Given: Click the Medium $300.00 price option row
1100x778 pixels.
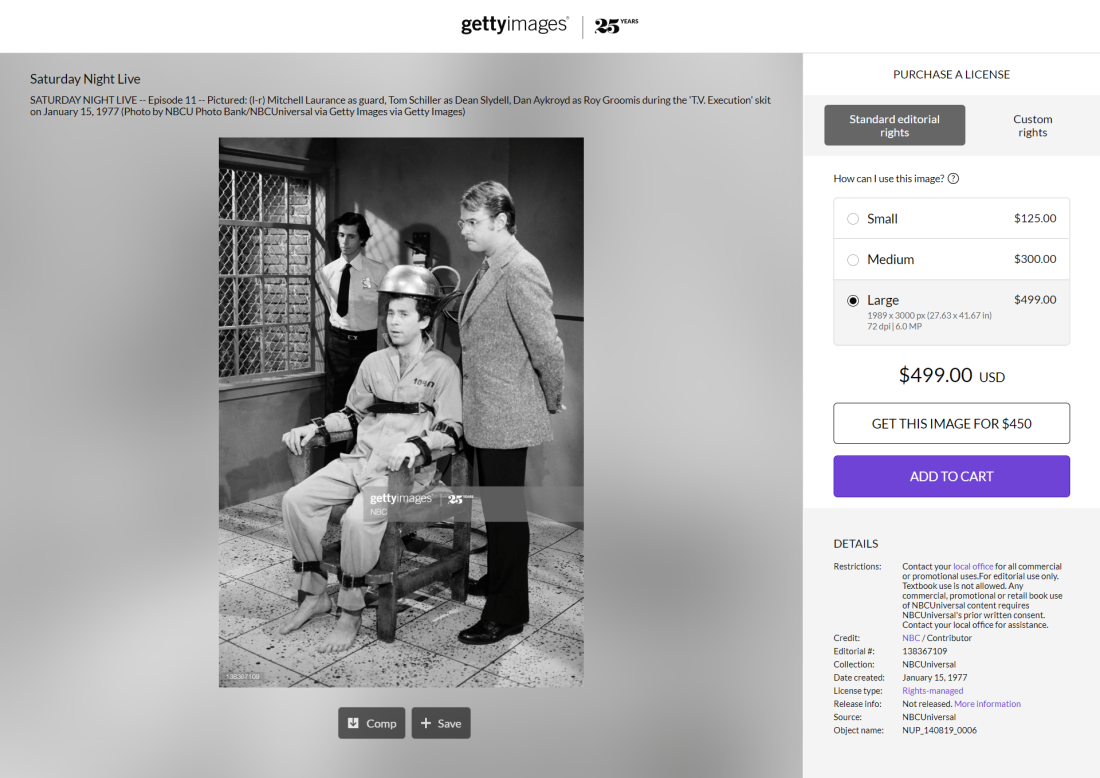Looking at the screenshot, I should point(951,260).
